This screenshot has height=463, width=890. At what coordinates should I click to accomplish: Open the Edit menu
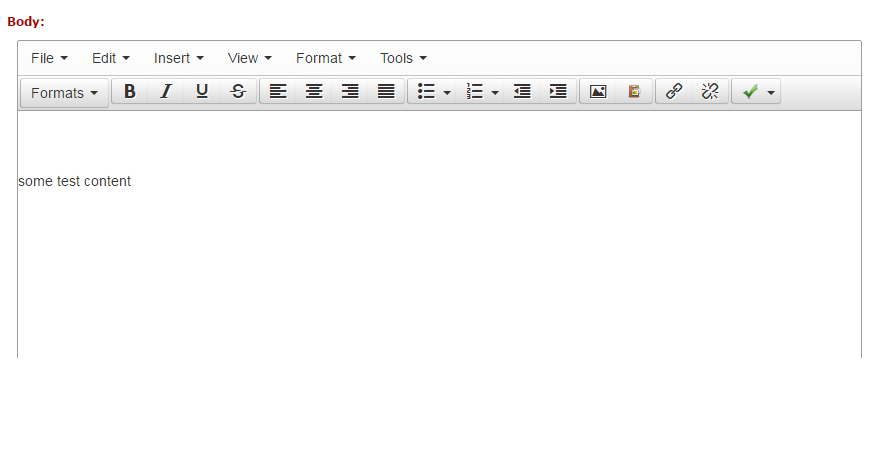coord(111,58)
